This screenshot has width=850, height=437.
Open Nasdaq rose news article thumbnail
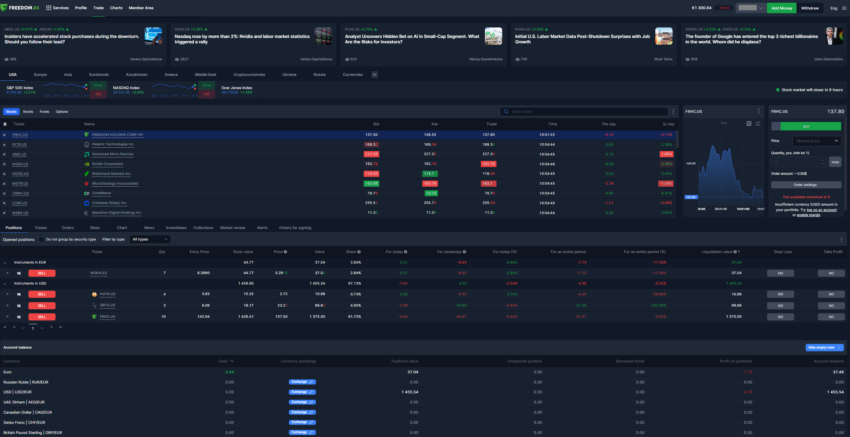coord(323,36)
